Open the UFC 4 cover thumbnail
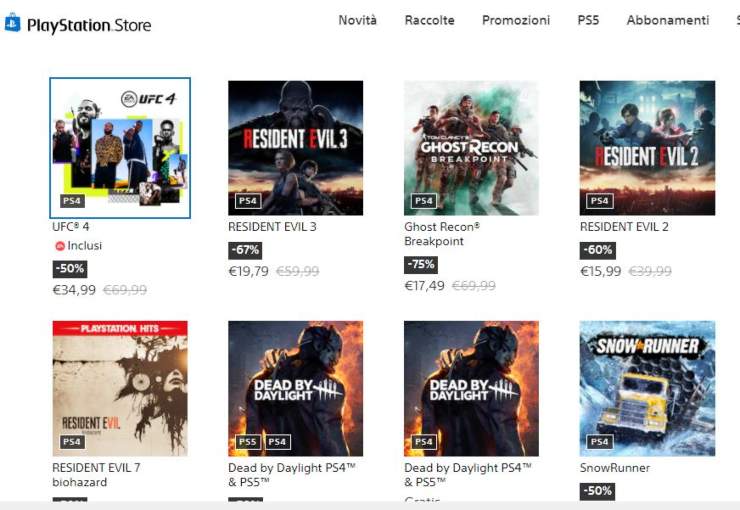This screenshot has width=740, height=510. tap(120, 148)
